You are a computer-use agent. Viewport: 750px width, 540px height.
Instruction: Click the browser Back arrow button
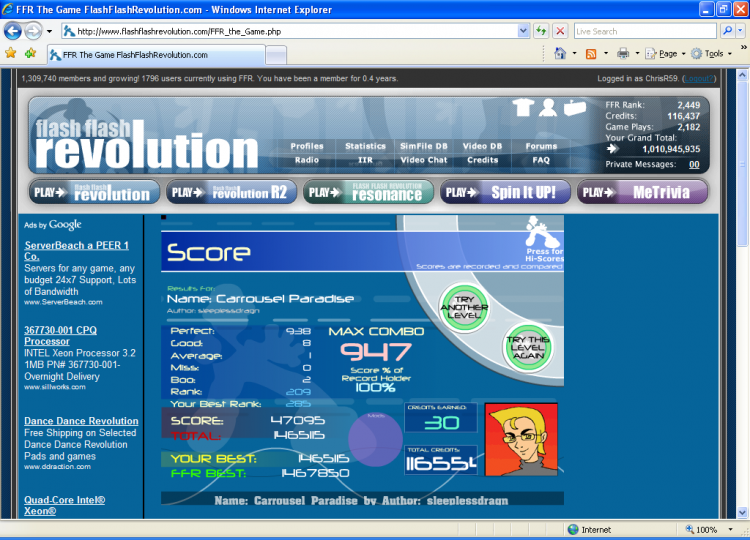[12, 32]
